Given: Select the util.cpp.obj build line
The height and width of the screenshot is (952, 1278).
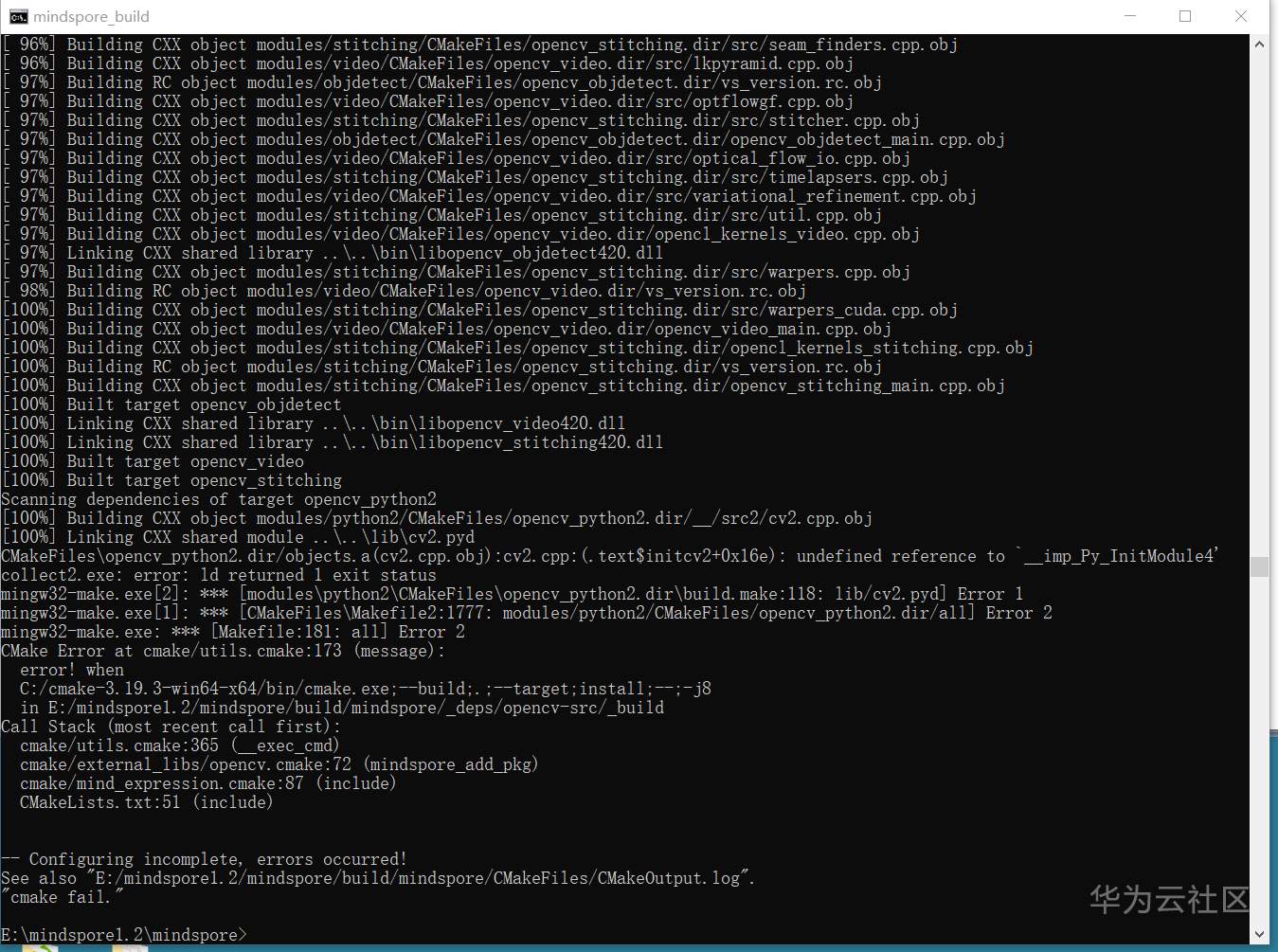Looking at the screenshot, I should tap(441, 215).
